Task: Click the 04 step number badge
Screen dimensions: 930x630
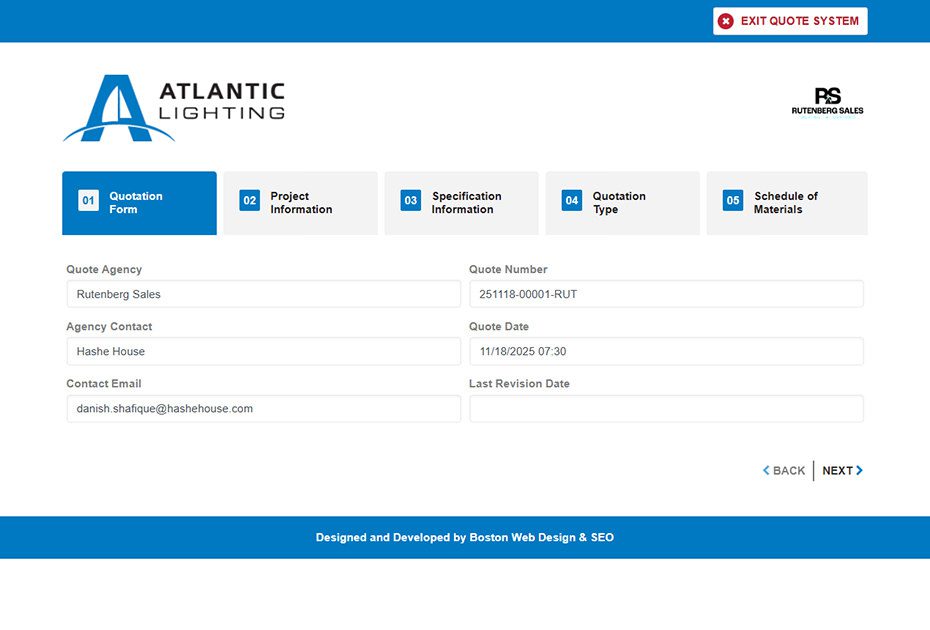Action: click(x=571, y=201)
